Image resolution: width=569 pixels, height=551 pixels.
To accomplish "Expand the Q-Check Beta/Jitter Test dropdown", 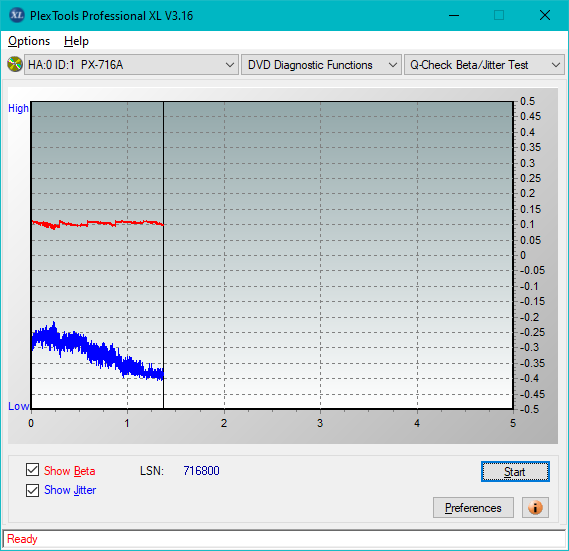I will (x=484, y=65).
